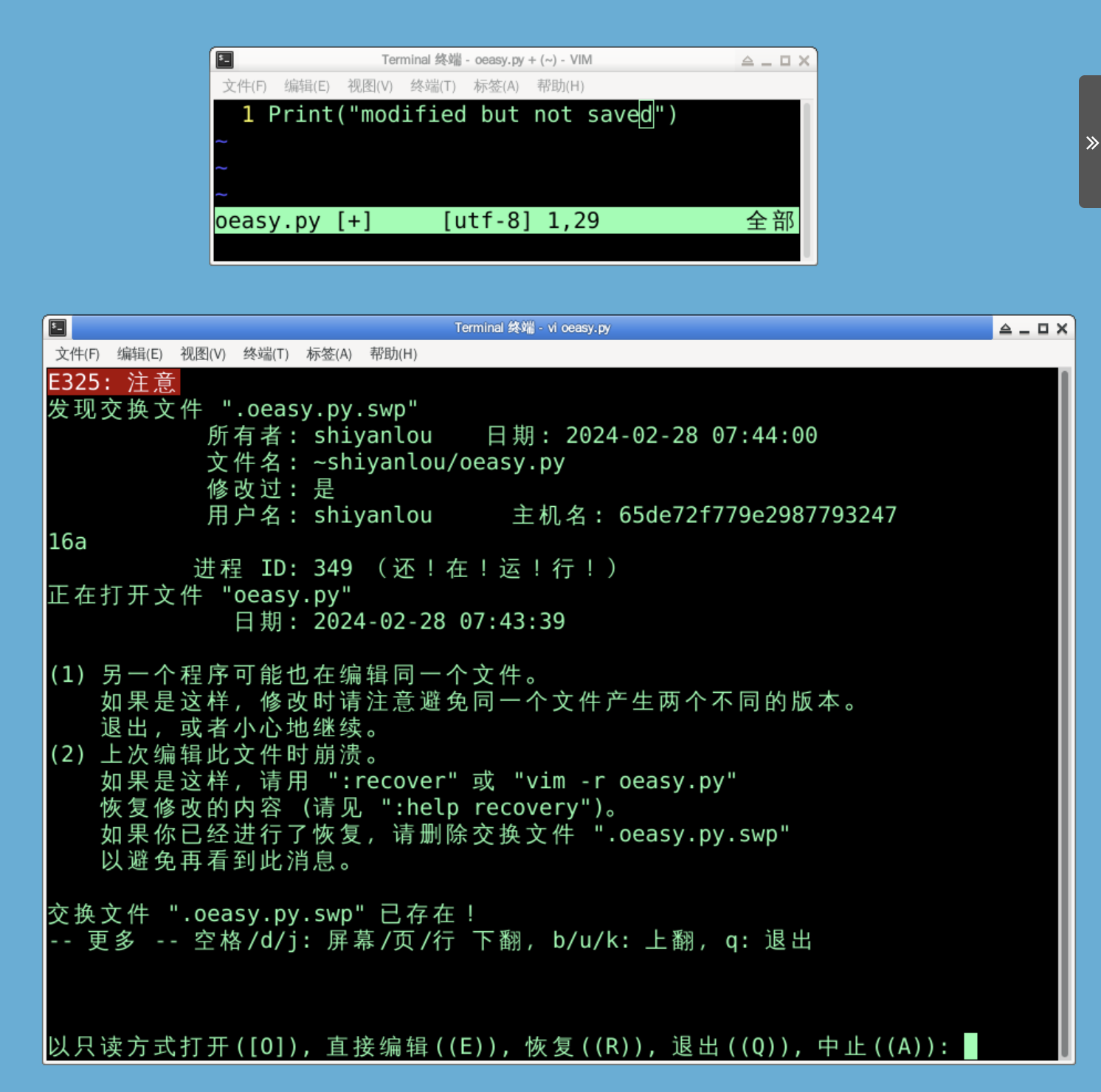Image resolution: width=1101 pixels, height=1092 pixels.
Task: Open 视图(V) menu in VIM window
Action: tap(370, 86)
